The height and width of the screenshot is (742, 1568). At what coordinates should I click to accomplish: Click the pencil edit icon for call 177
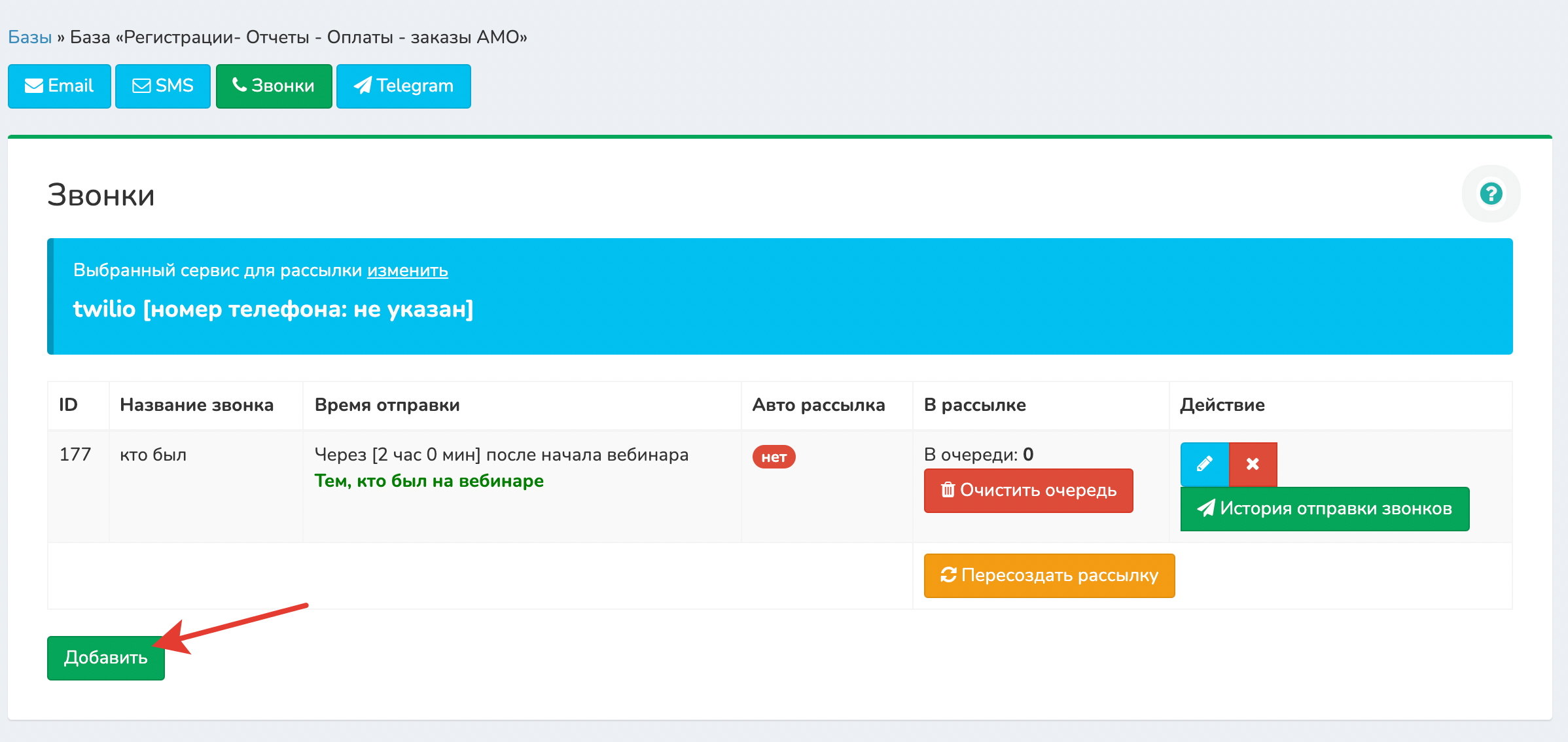click(1204, 464)
